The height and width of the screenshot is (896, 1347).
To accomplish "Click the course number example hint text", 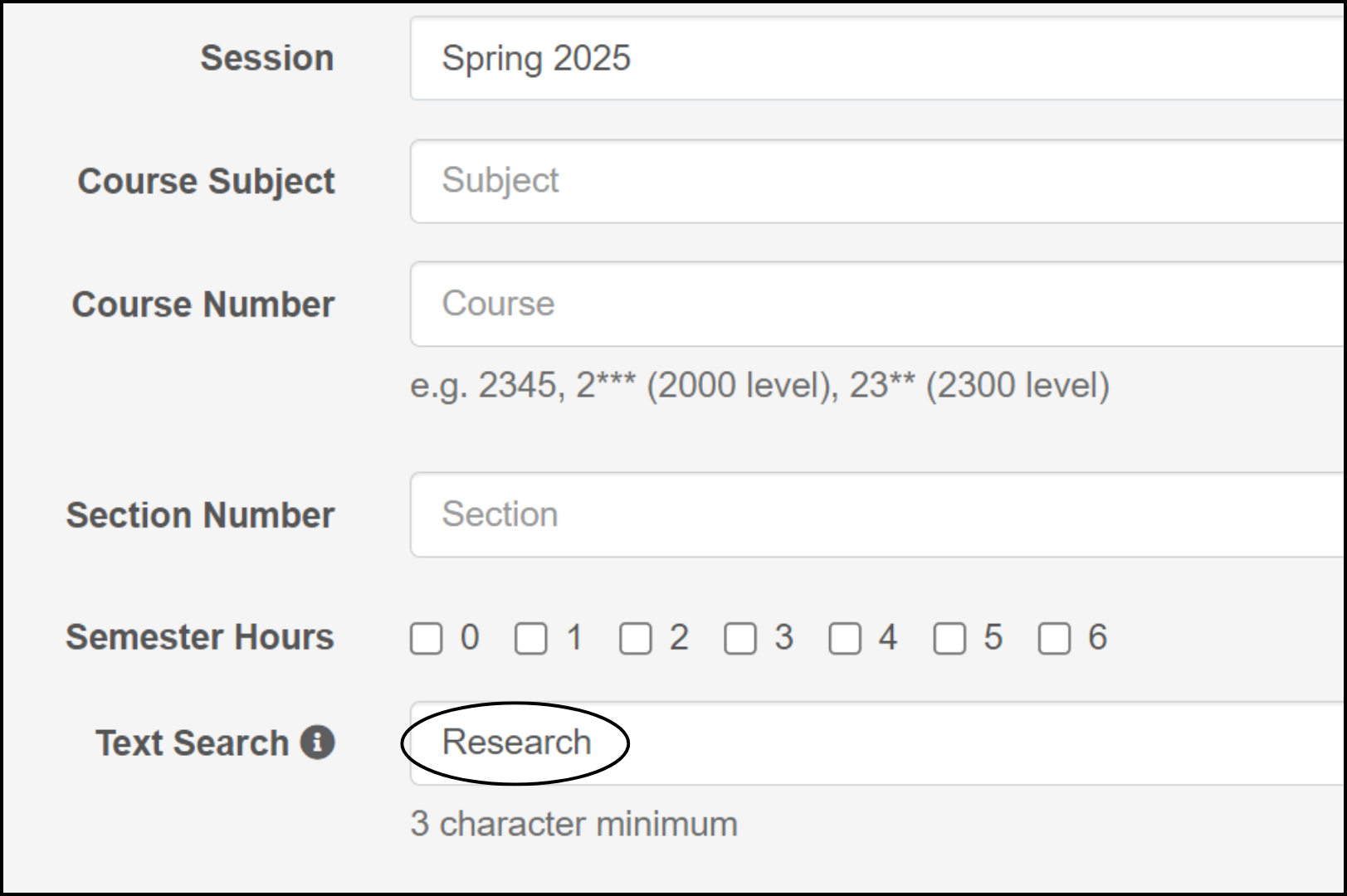I will [x=759, y=386].
